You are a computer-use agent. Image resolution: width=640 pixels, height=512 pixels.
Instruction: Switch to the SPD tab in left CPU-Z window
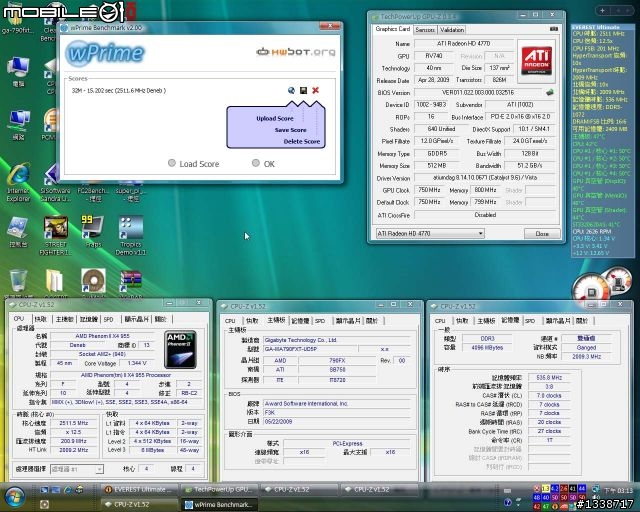coord(109,319)
